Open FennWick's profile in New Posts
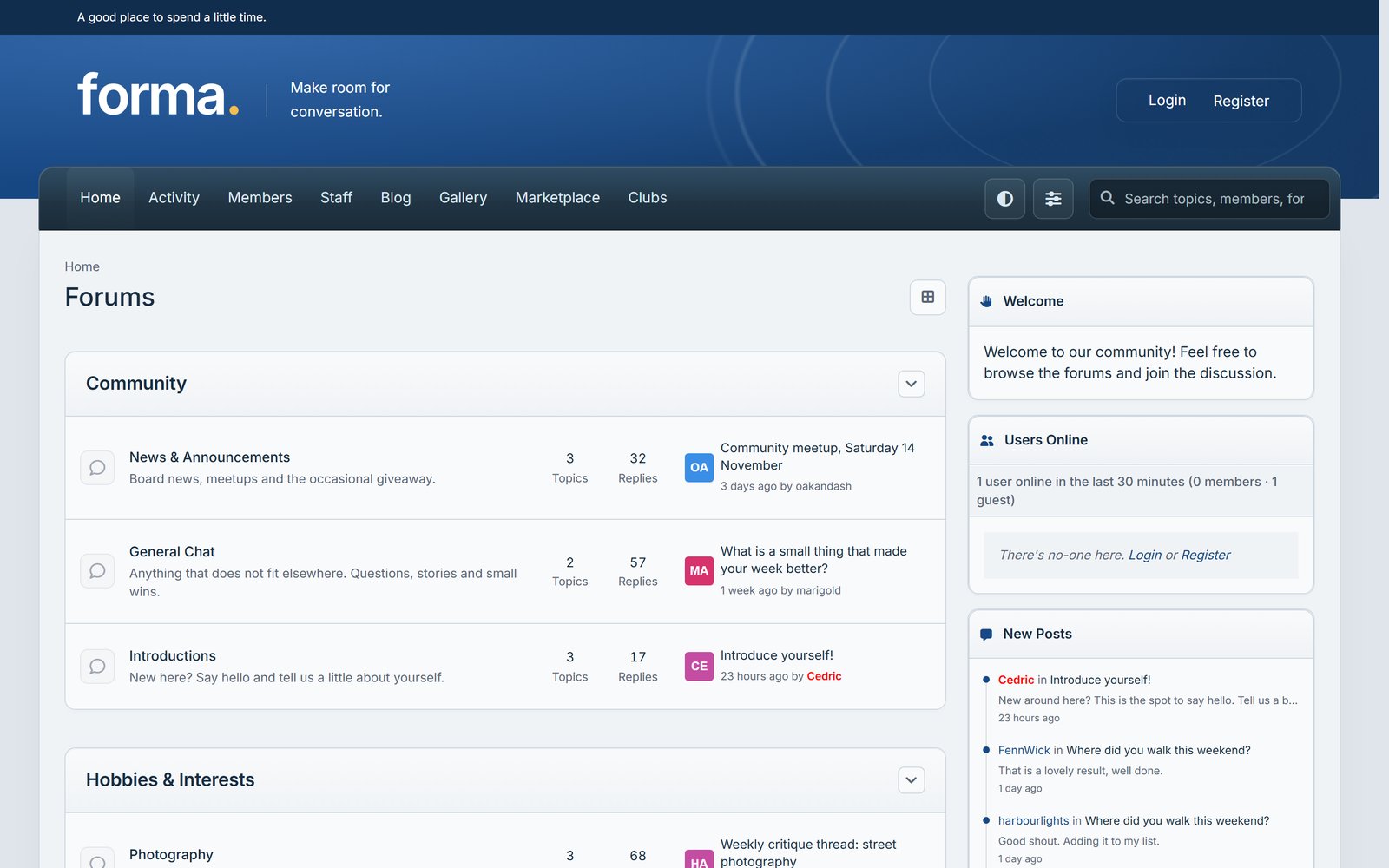1389x868 pixels. 1024,751
